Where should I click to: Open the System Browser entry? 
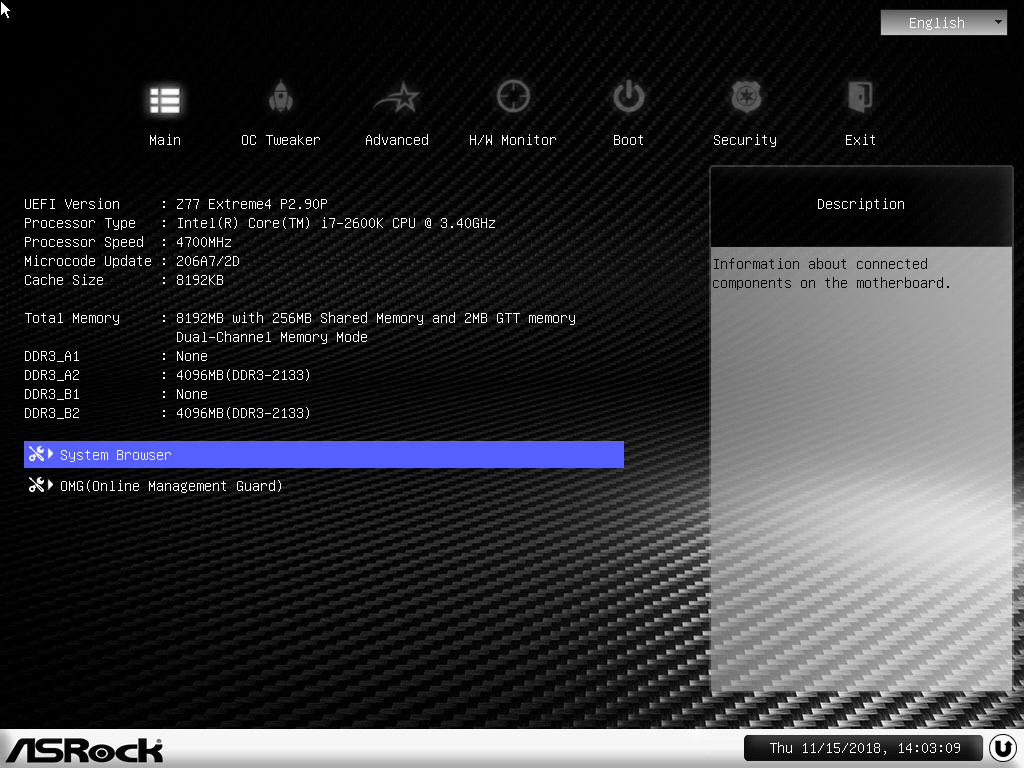(x=324, y=455)
